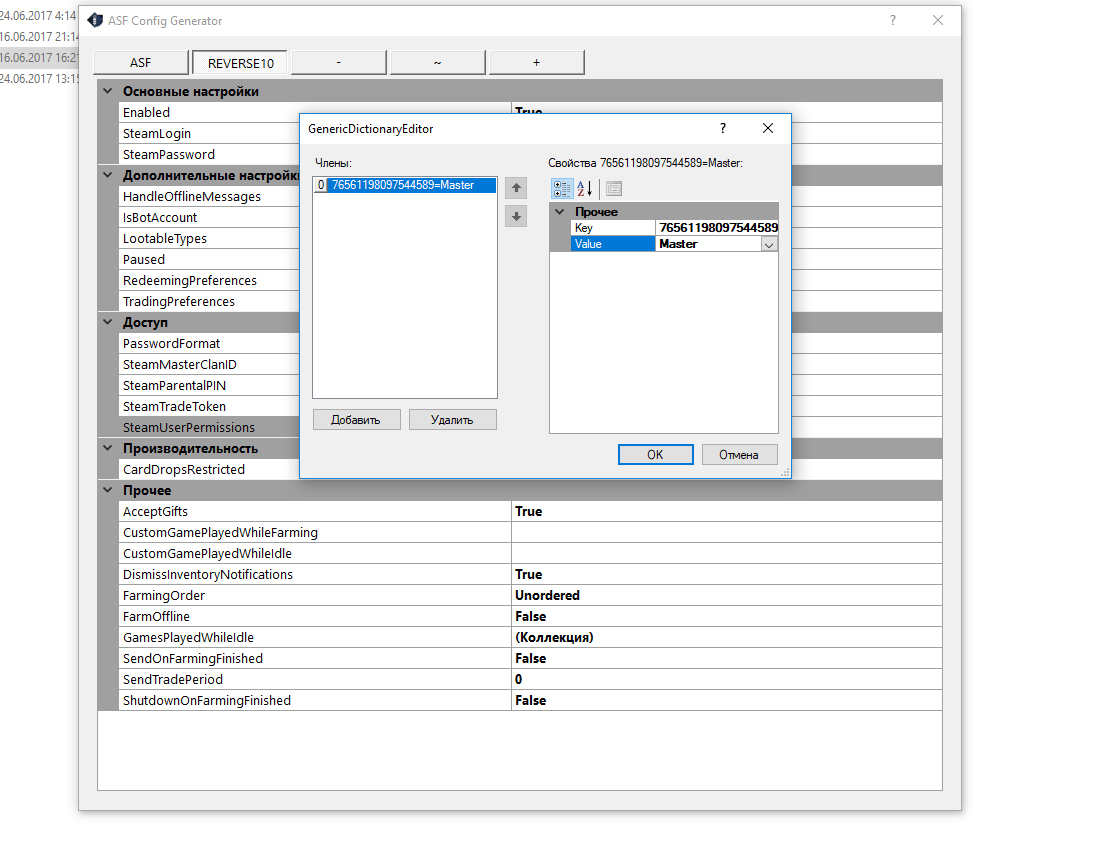
Task: Click Удалить to remove the member
Action: tap(452, 419)
